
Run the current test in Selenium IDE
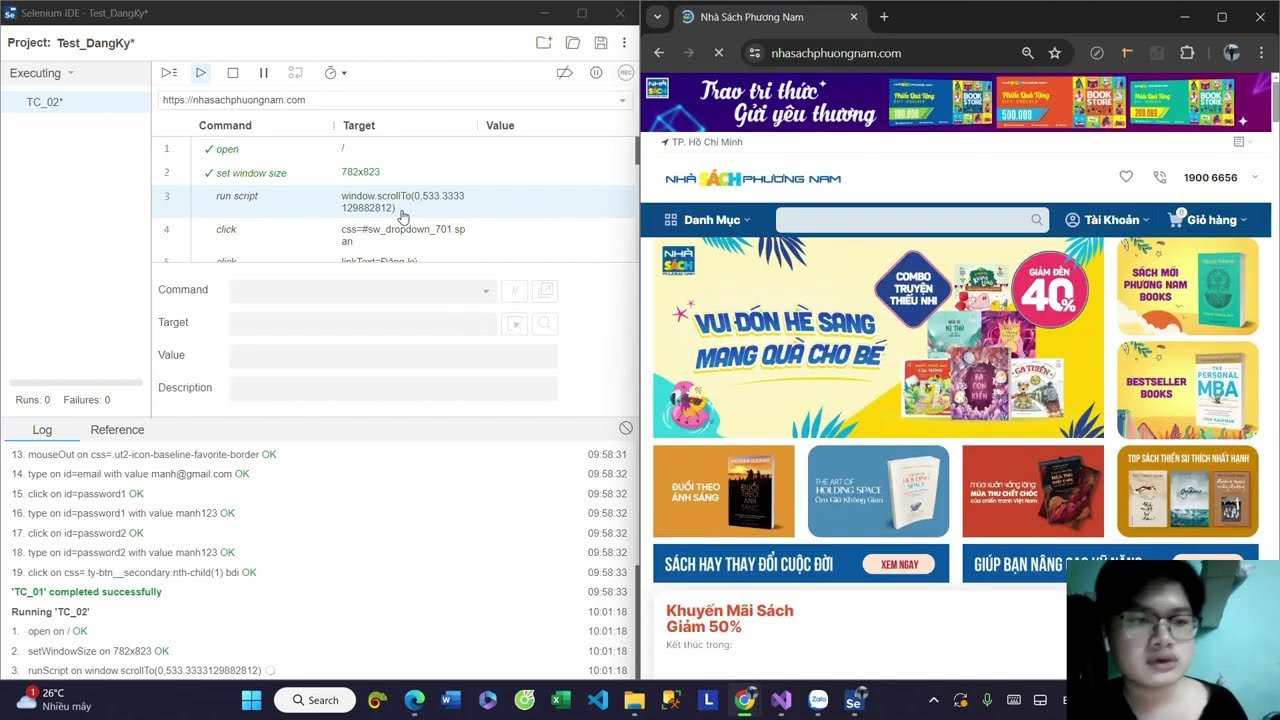click(x=201, y=73)
